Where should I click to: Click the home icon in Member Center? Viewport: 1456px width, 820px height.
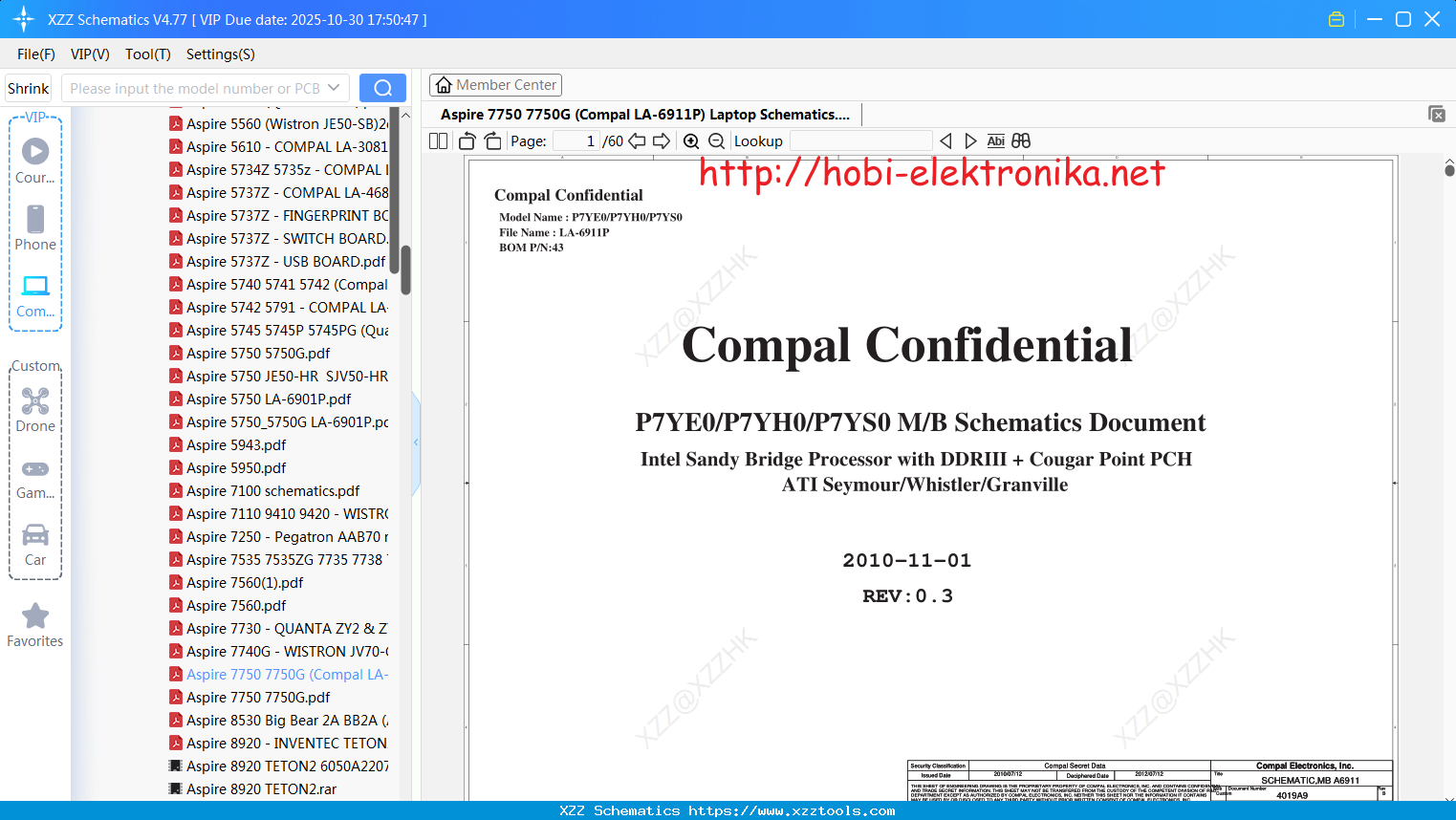tap(444, 85)
